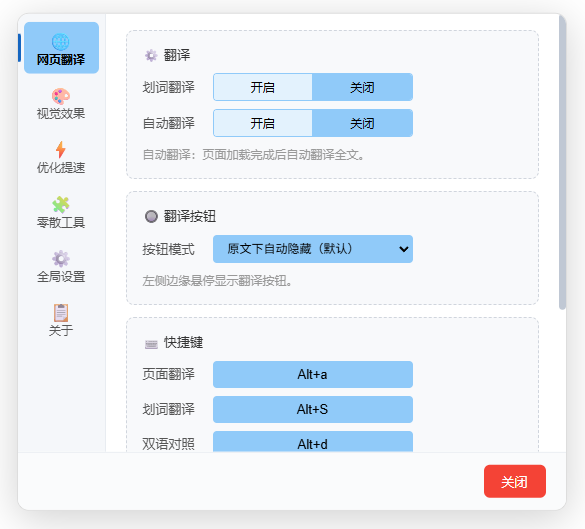Click the 自动翻译 row label

pos(169,123)
